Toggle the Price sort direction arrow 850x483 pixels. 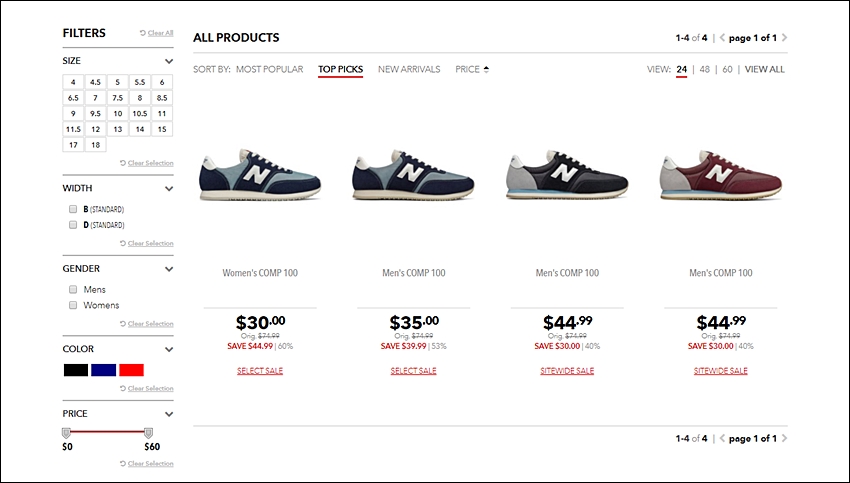[486, 69]
